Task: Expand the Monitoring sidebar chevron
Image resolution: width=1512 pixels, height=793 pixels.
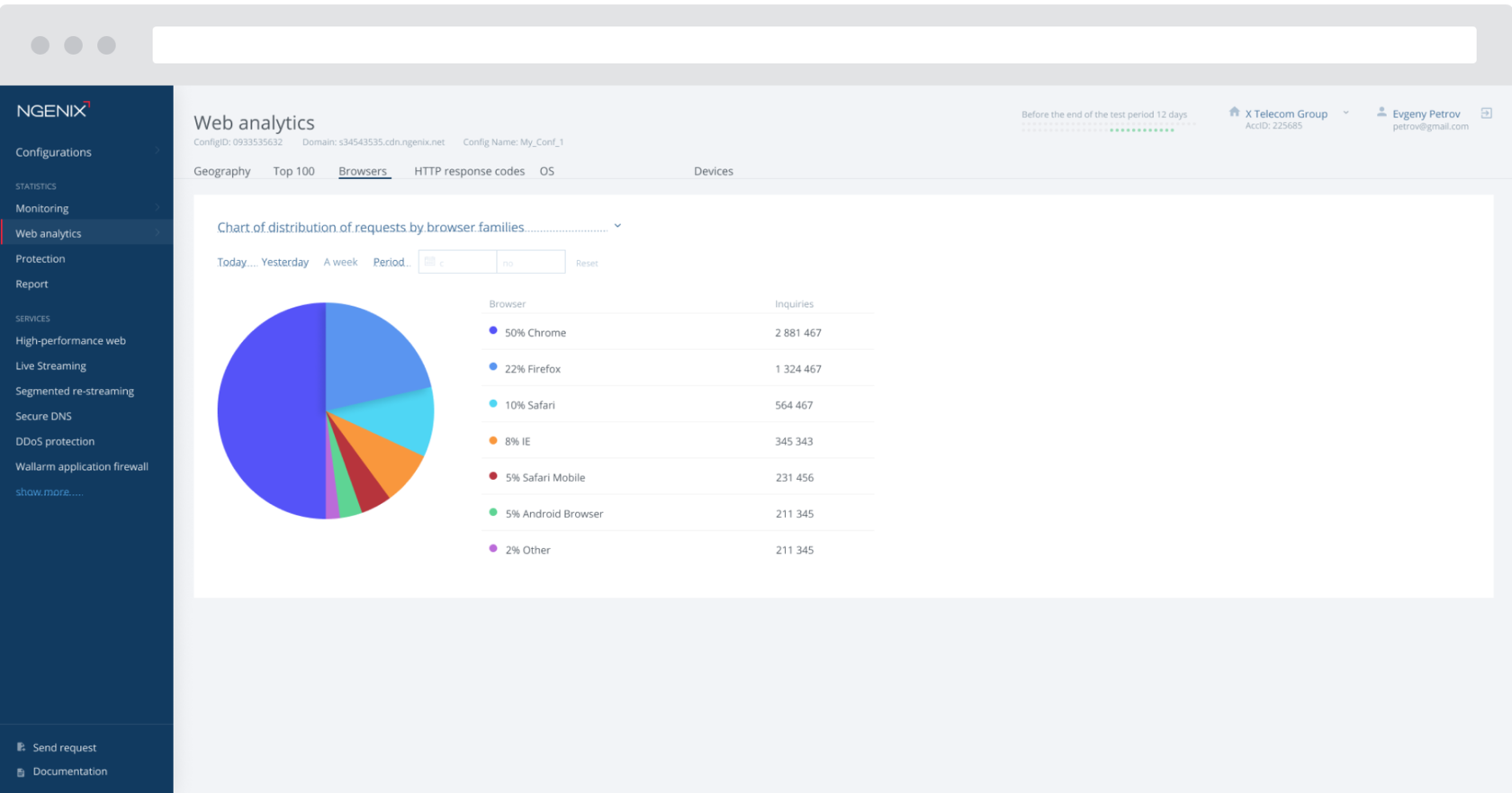Action: tap(157, 208)
